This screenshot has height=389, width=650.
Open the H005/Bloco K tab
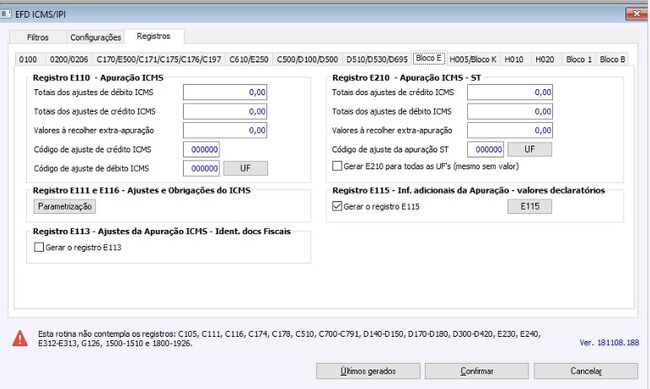473,59
